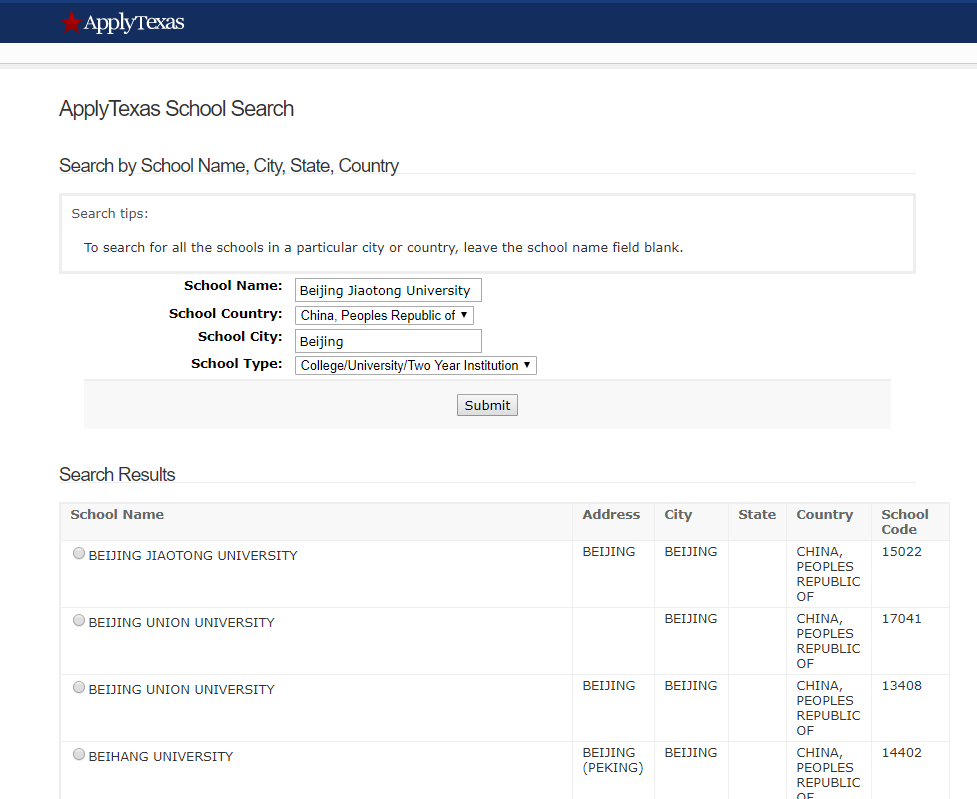
Task: Select Beijing Union University radio, code 17041
Action: tap(79, 620)
